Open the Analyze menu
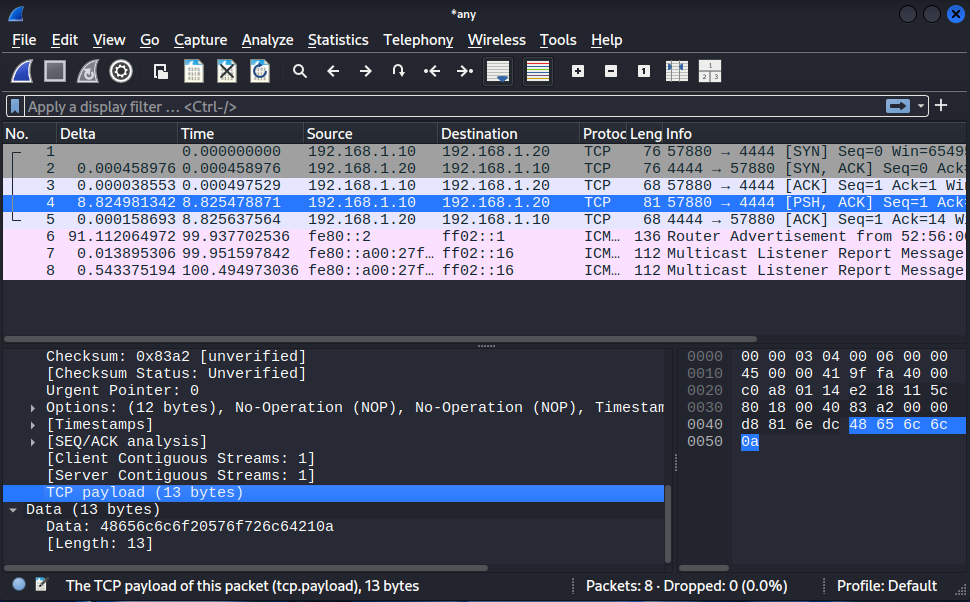This screenshot has height=602, width=970. pyautogui.click(x=267, y=40)
